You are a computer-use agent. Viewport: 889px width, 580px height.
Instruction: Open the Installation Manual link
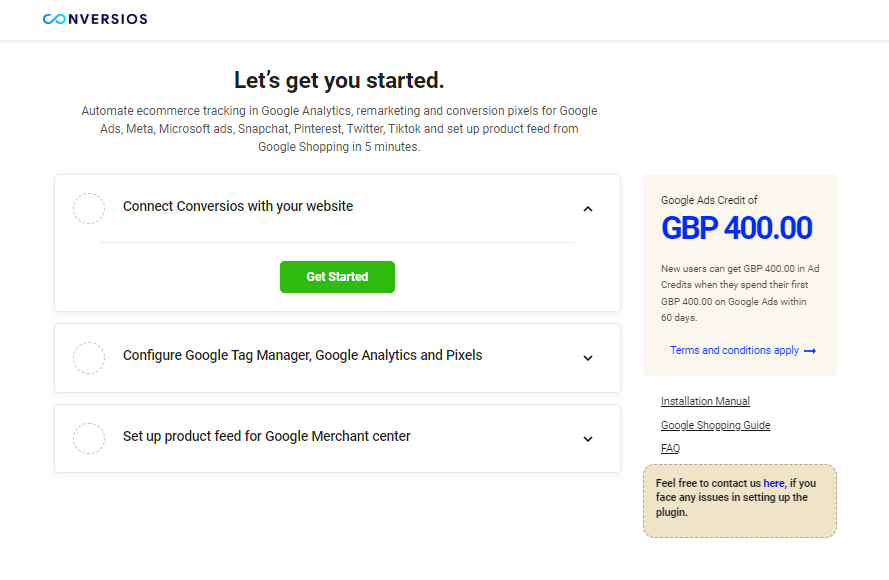(705, 401)
